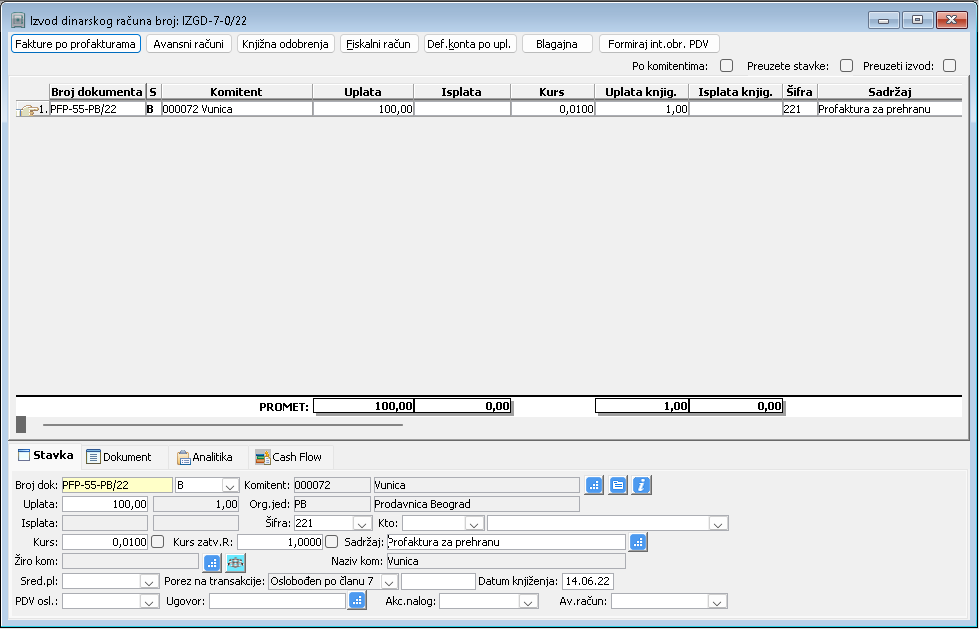Screen dimensions: 980x630
Task: Click the Fakture po profakturama button
Action: 76,44
